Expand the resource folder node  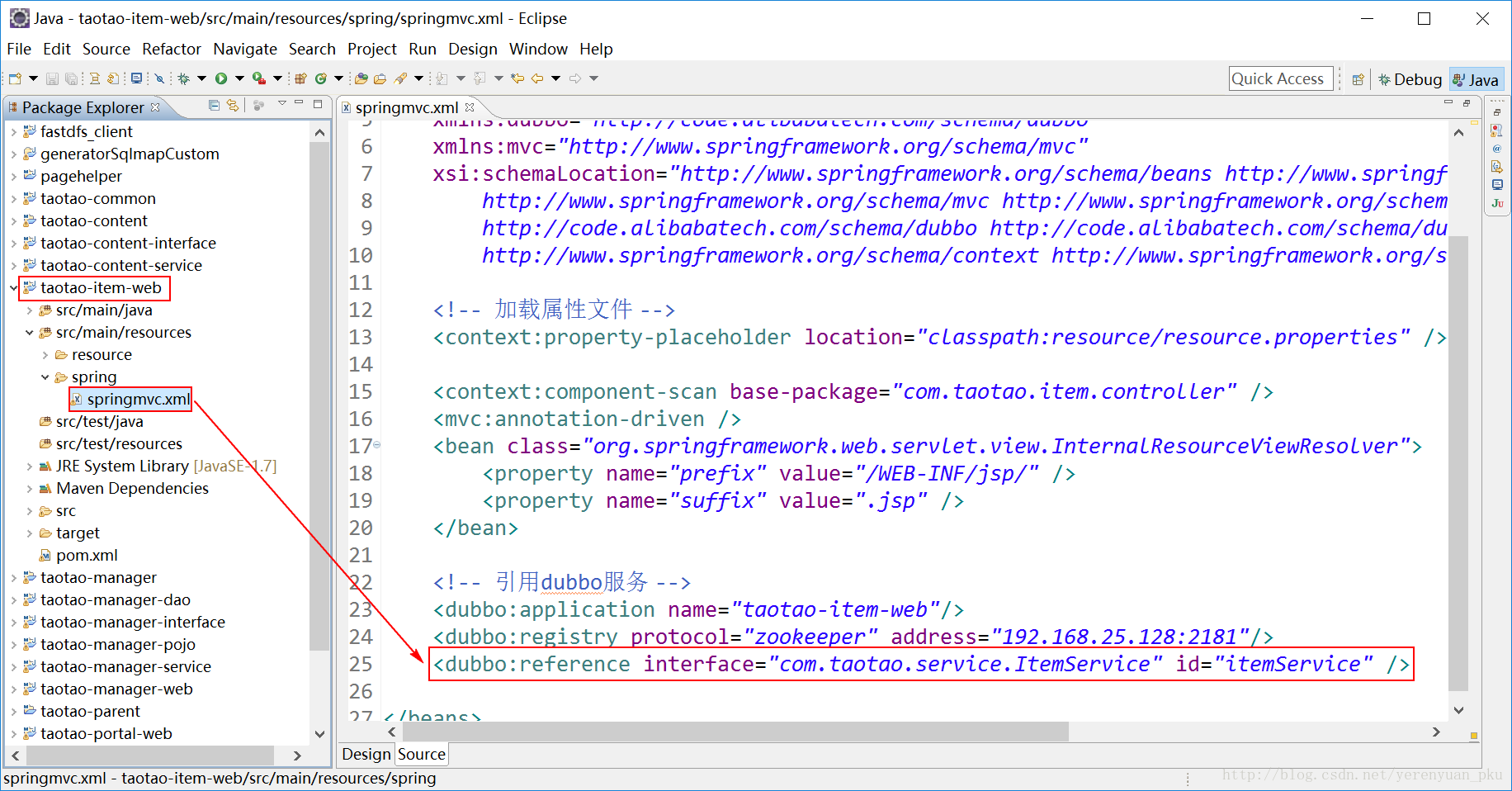(45, 355)
